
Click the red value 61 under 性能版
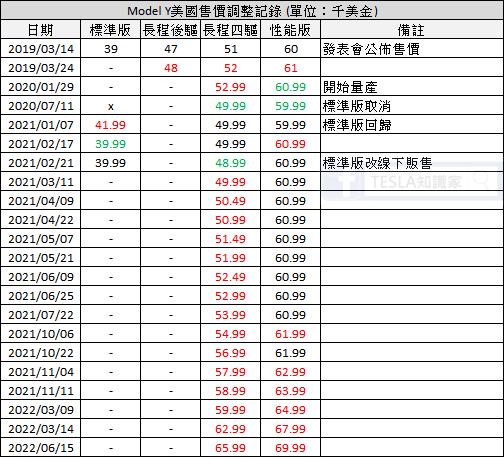(291, 68)
